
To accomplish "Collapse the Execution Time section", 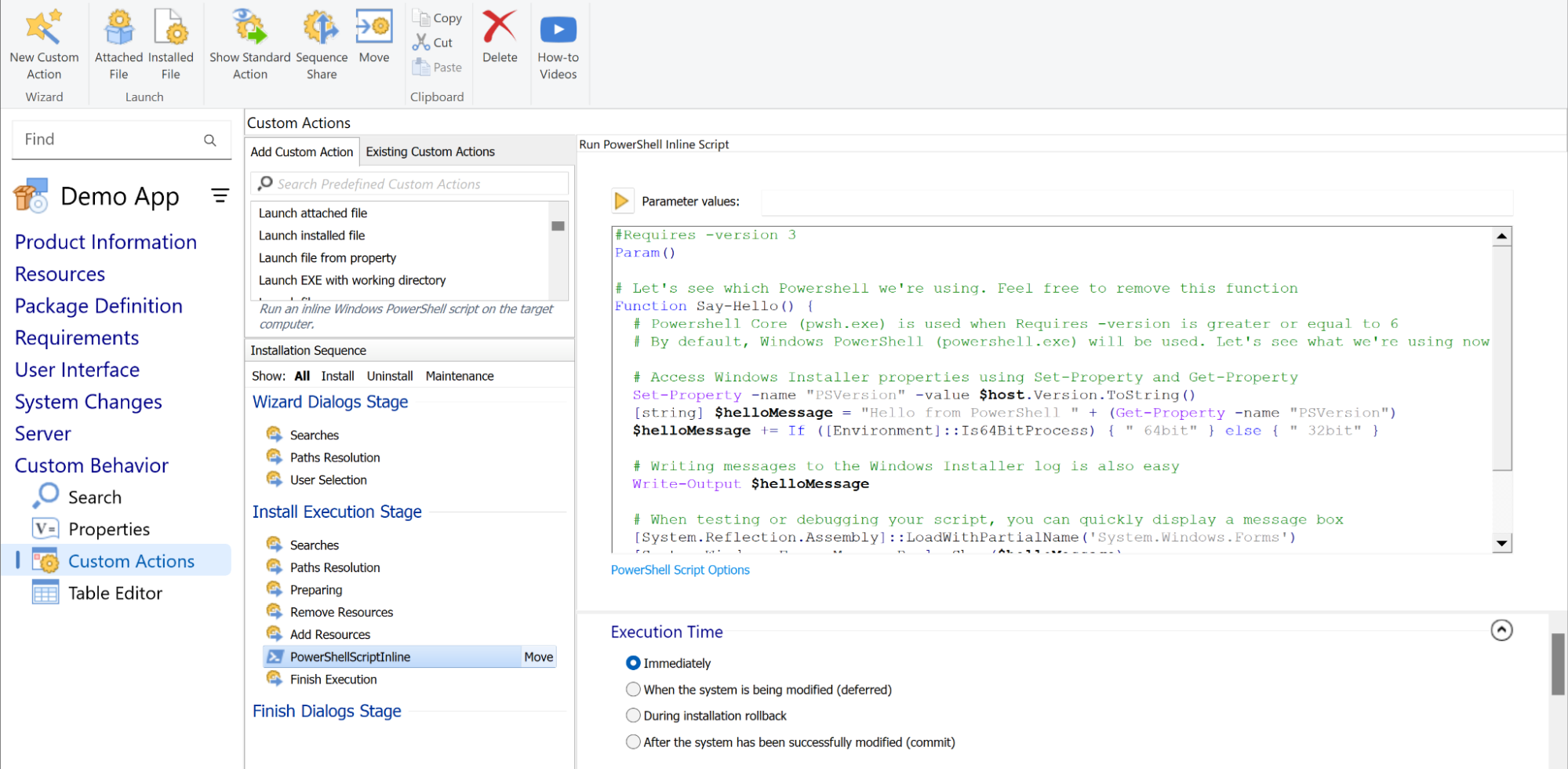I will tap(1501, 630).
